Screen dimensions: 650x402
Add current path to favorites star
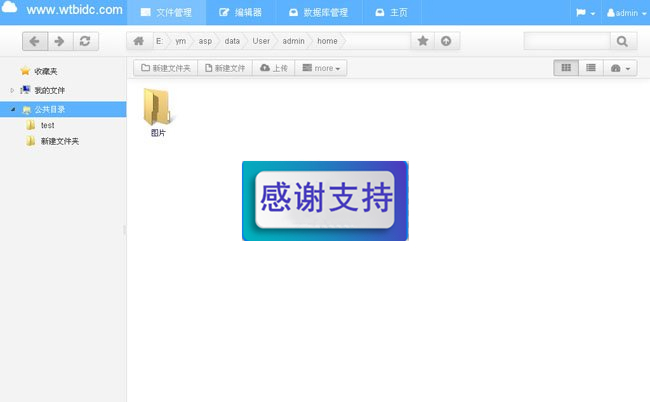[423, 41]
